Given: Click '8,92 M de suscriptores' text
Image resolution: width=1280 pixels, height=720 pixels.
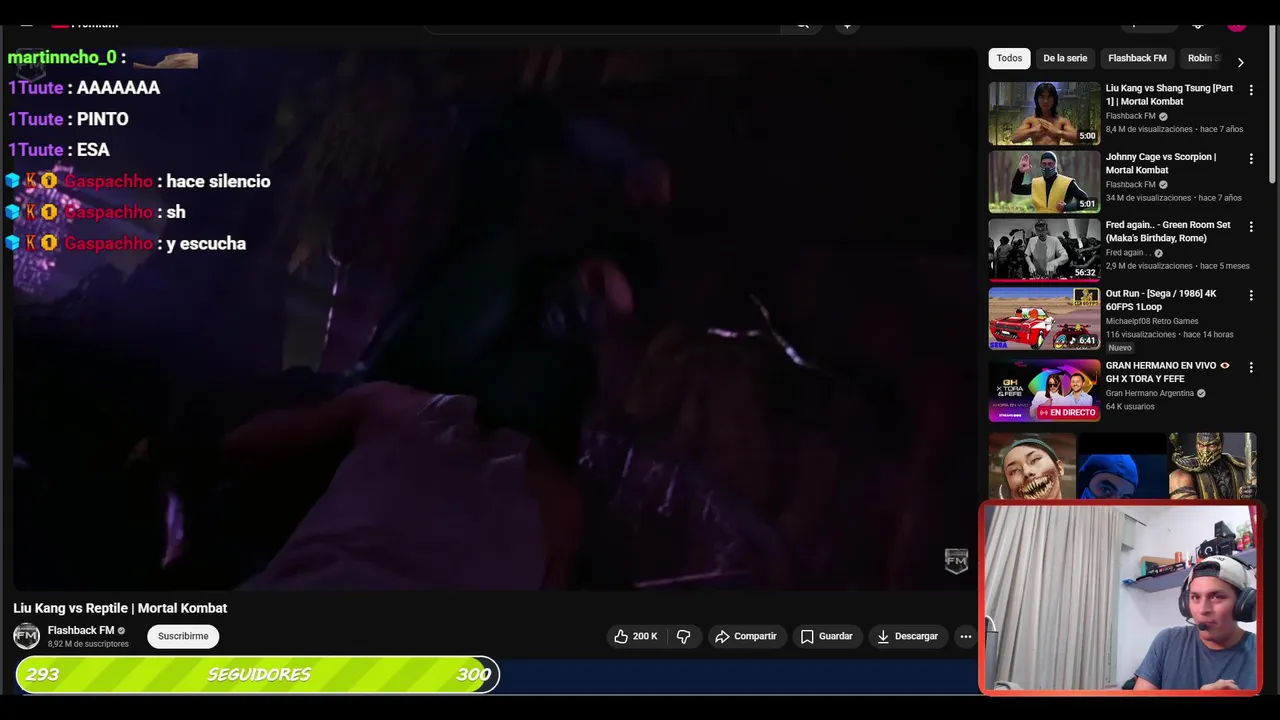Looking at the screenshot, I should tap(88, 644).
